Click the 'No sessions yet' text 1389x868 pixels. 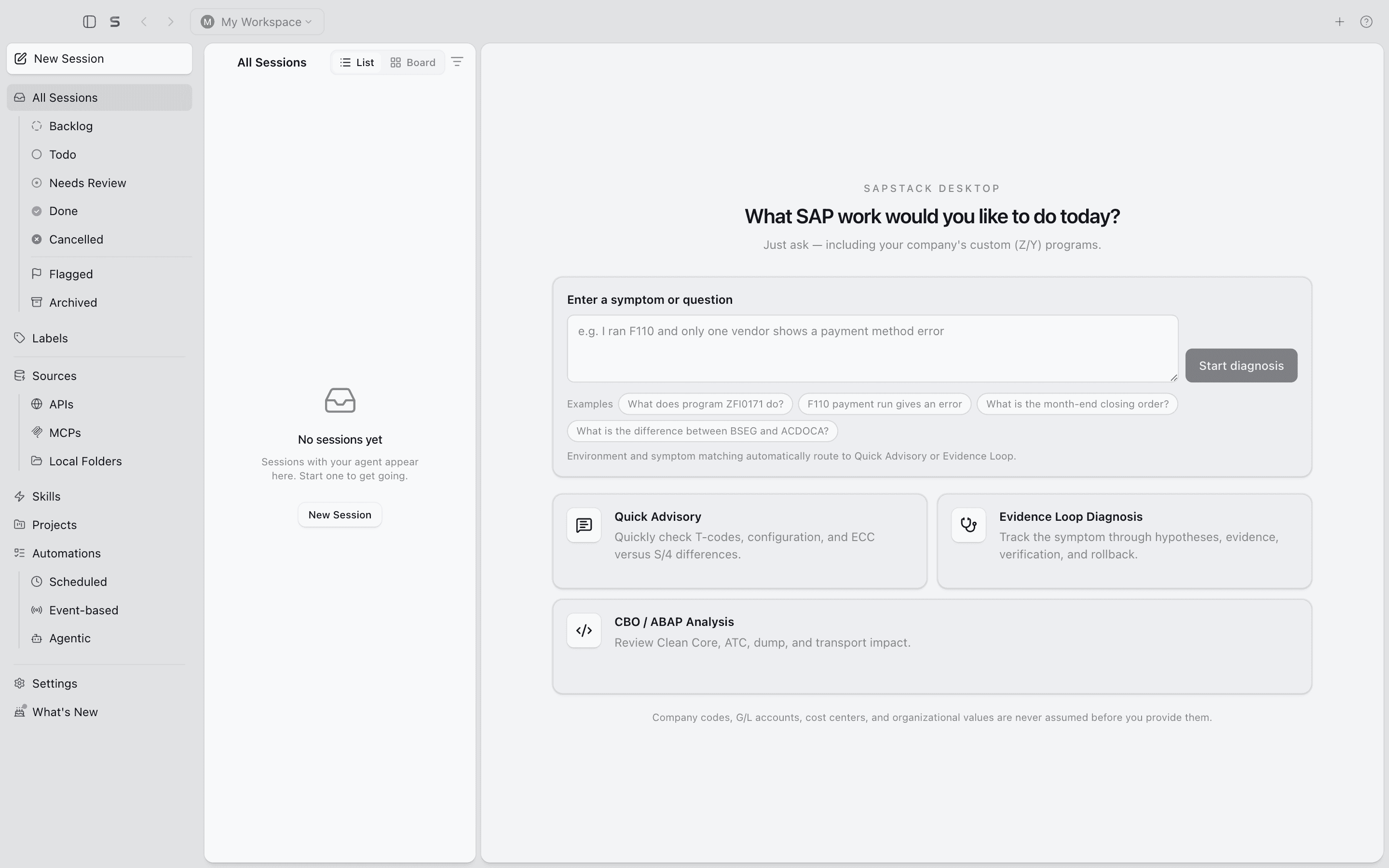tap(340, 440)
